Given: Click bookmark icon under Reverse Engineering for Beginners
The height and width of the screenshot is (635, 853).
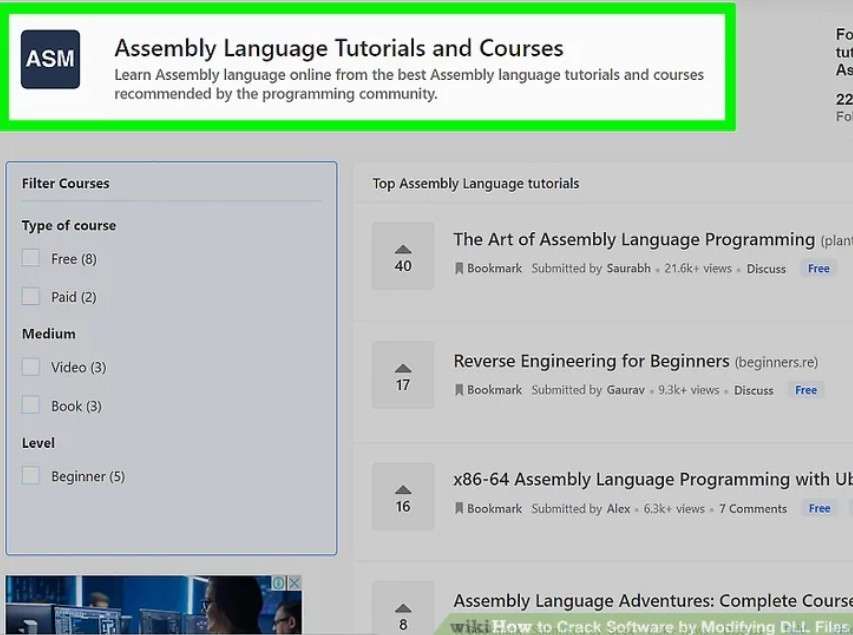Looking at the screenshot, I should point(459,390).
